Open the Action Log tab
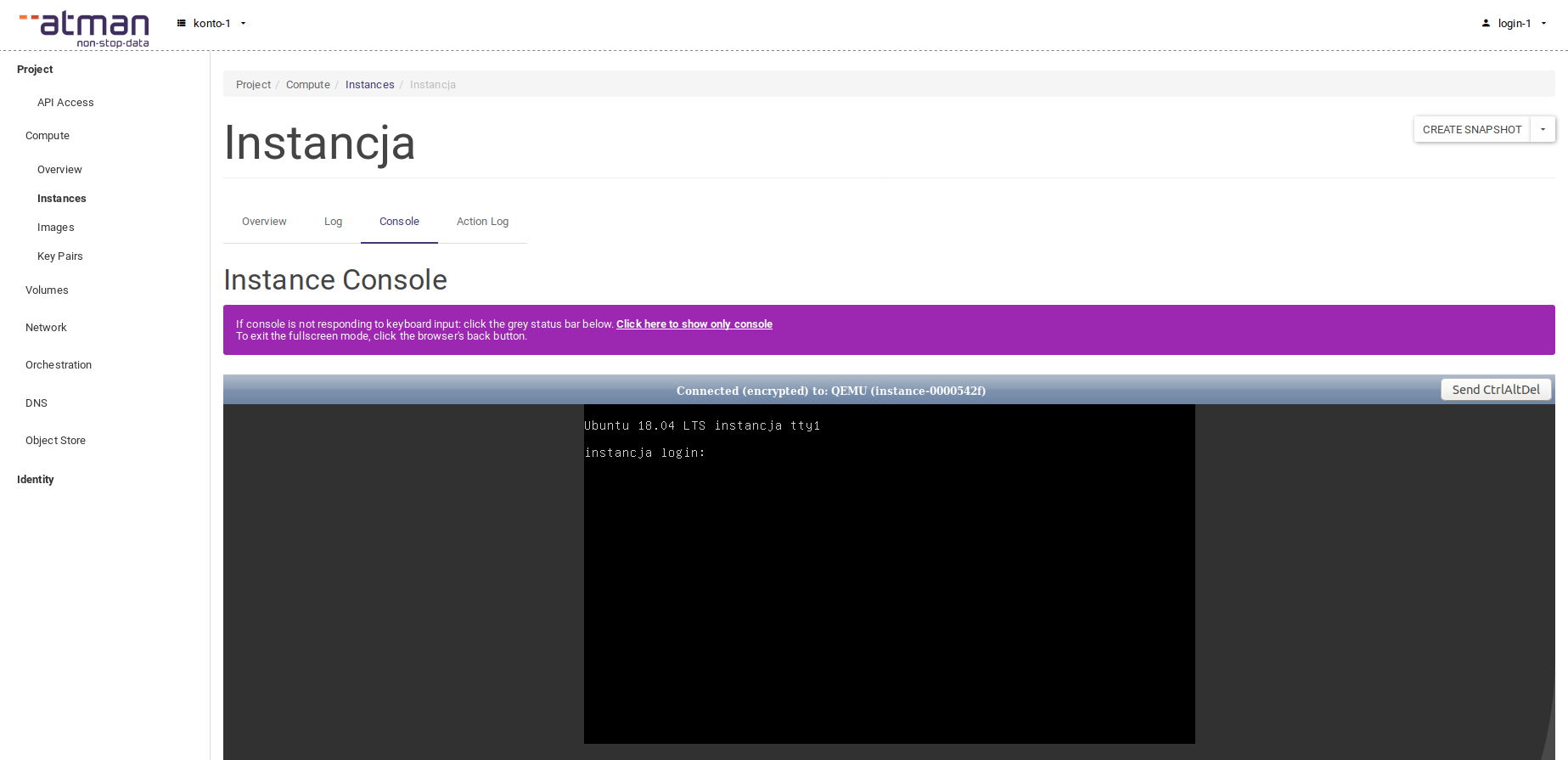 (482, 222)
